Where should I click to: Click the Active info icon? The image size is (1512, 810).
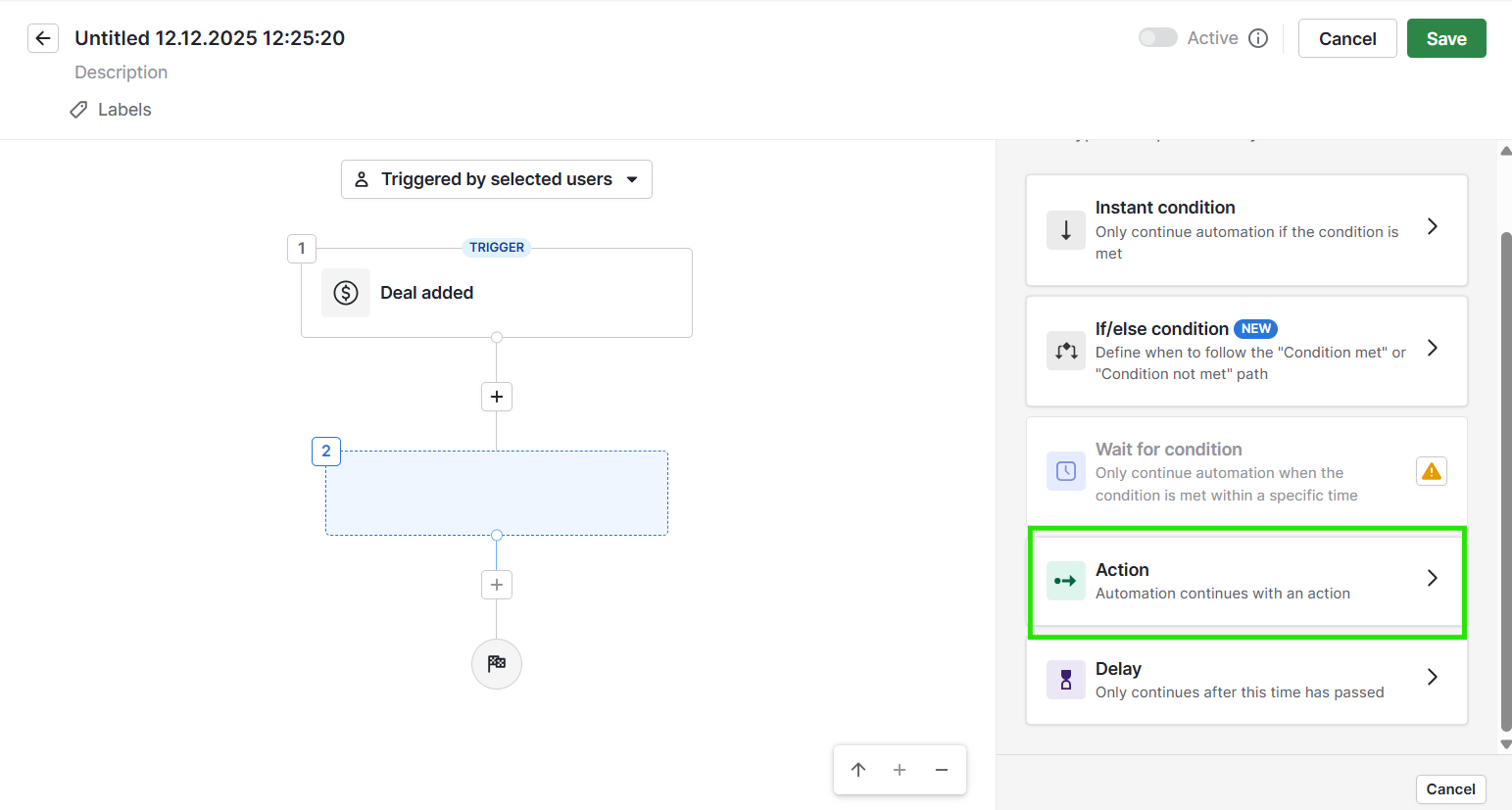[x=1258, y=38]
